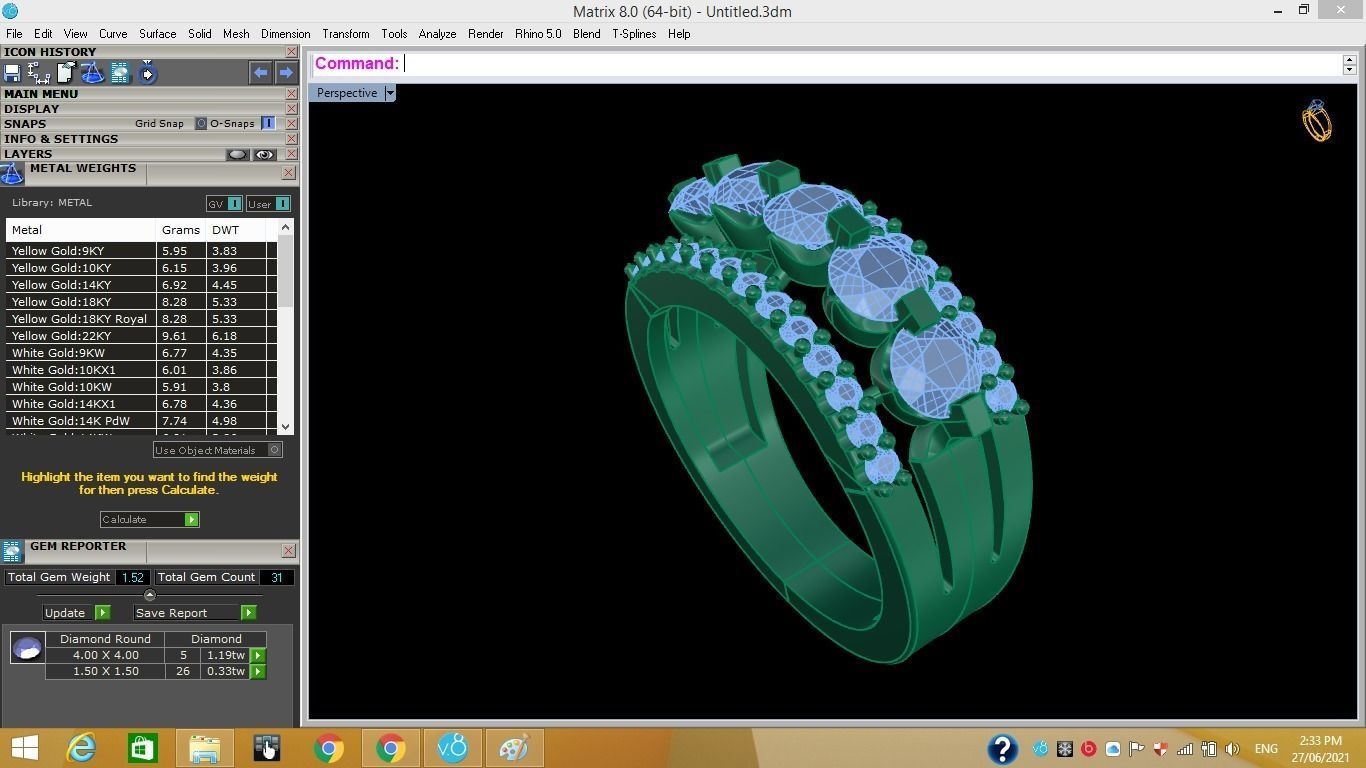Close the Icon History panel

tap(291, 52)
